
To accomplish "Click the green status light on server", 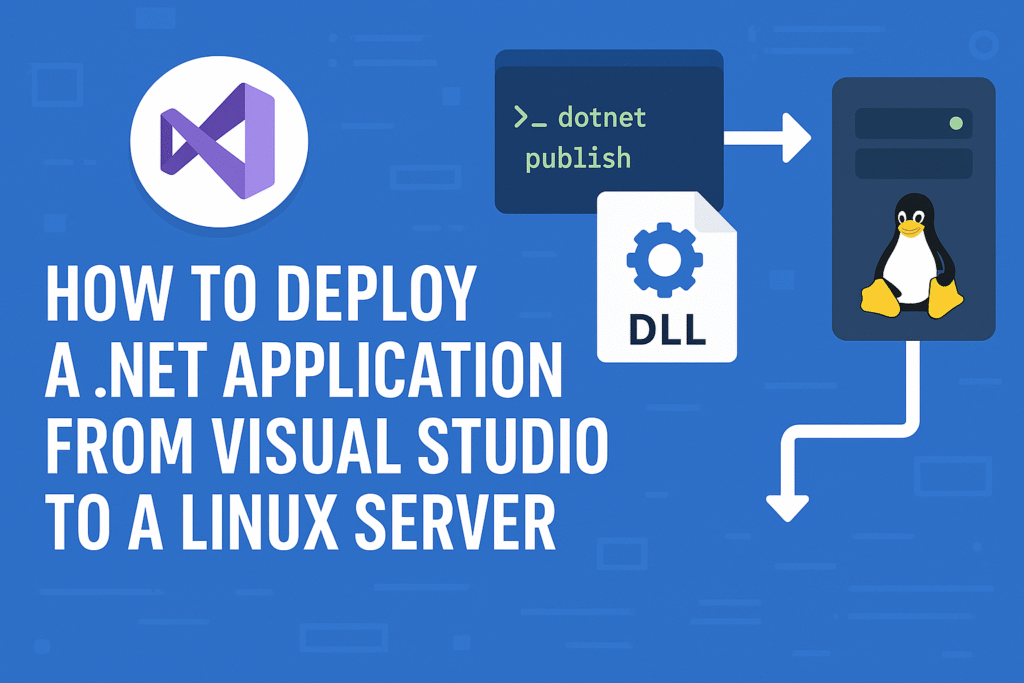I will coord(955,124).
